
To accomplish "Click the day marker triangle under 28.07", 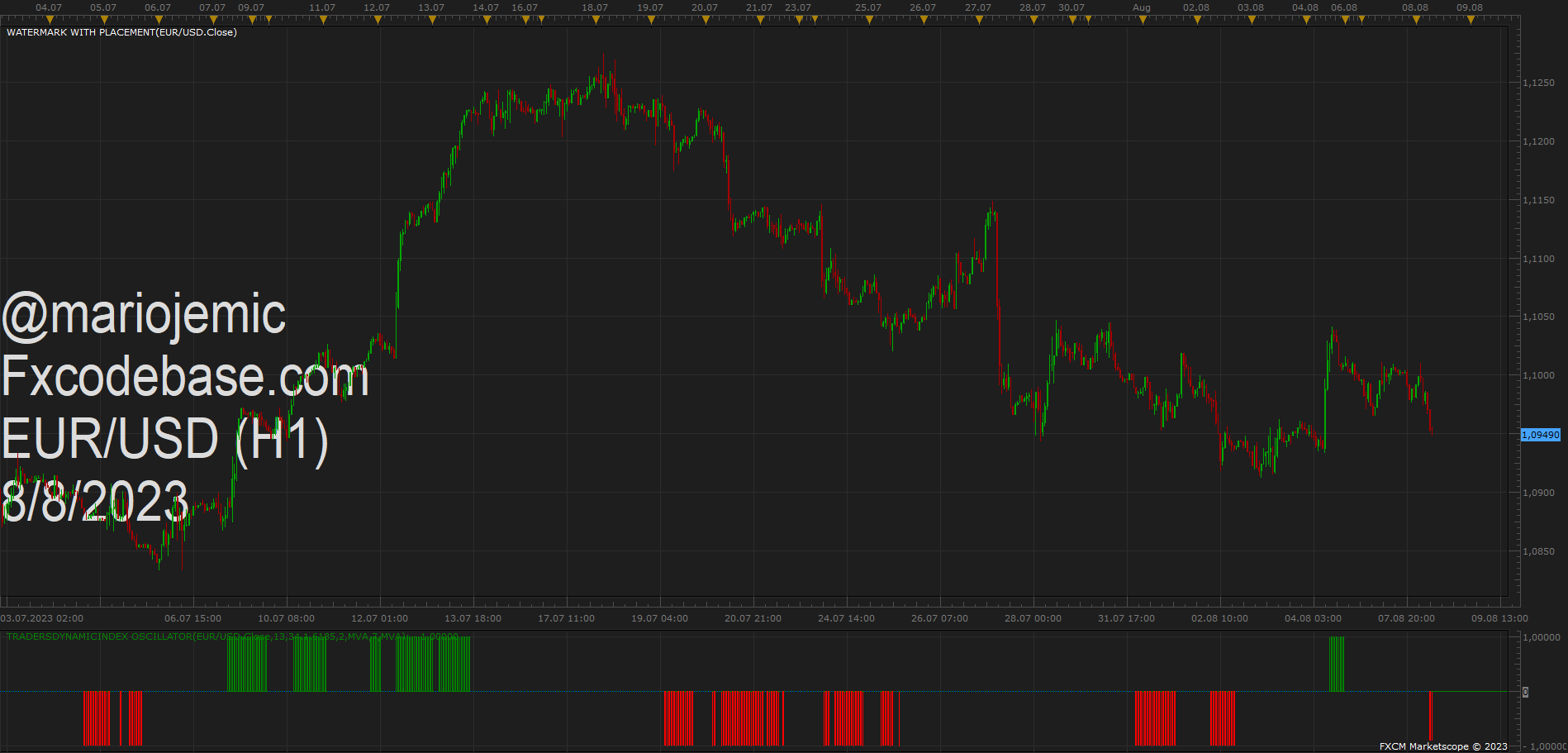I will [1033, 20].
